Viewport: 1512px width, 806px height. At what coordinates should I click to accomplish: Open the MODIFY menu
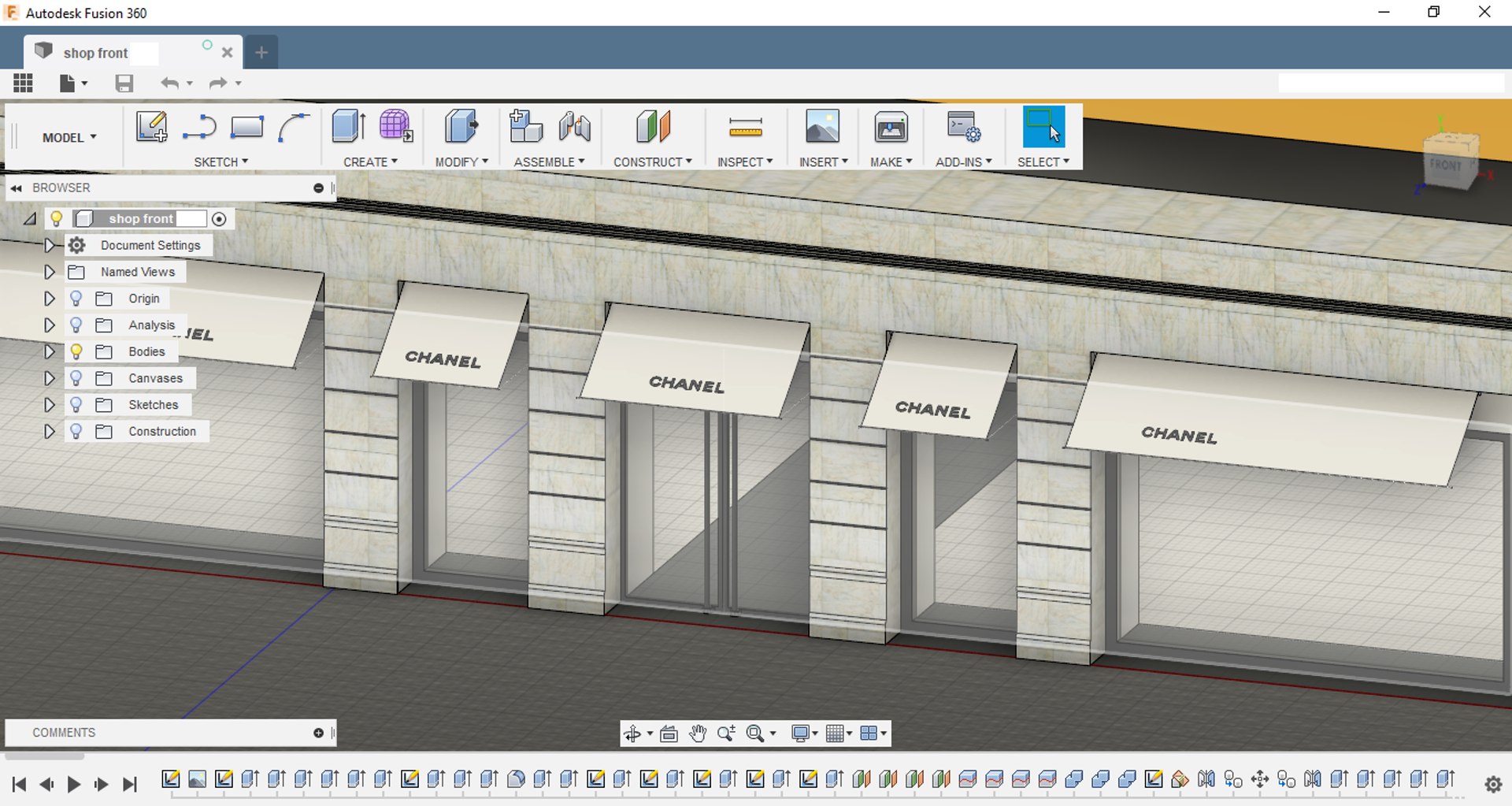click(x=461, y=162)
